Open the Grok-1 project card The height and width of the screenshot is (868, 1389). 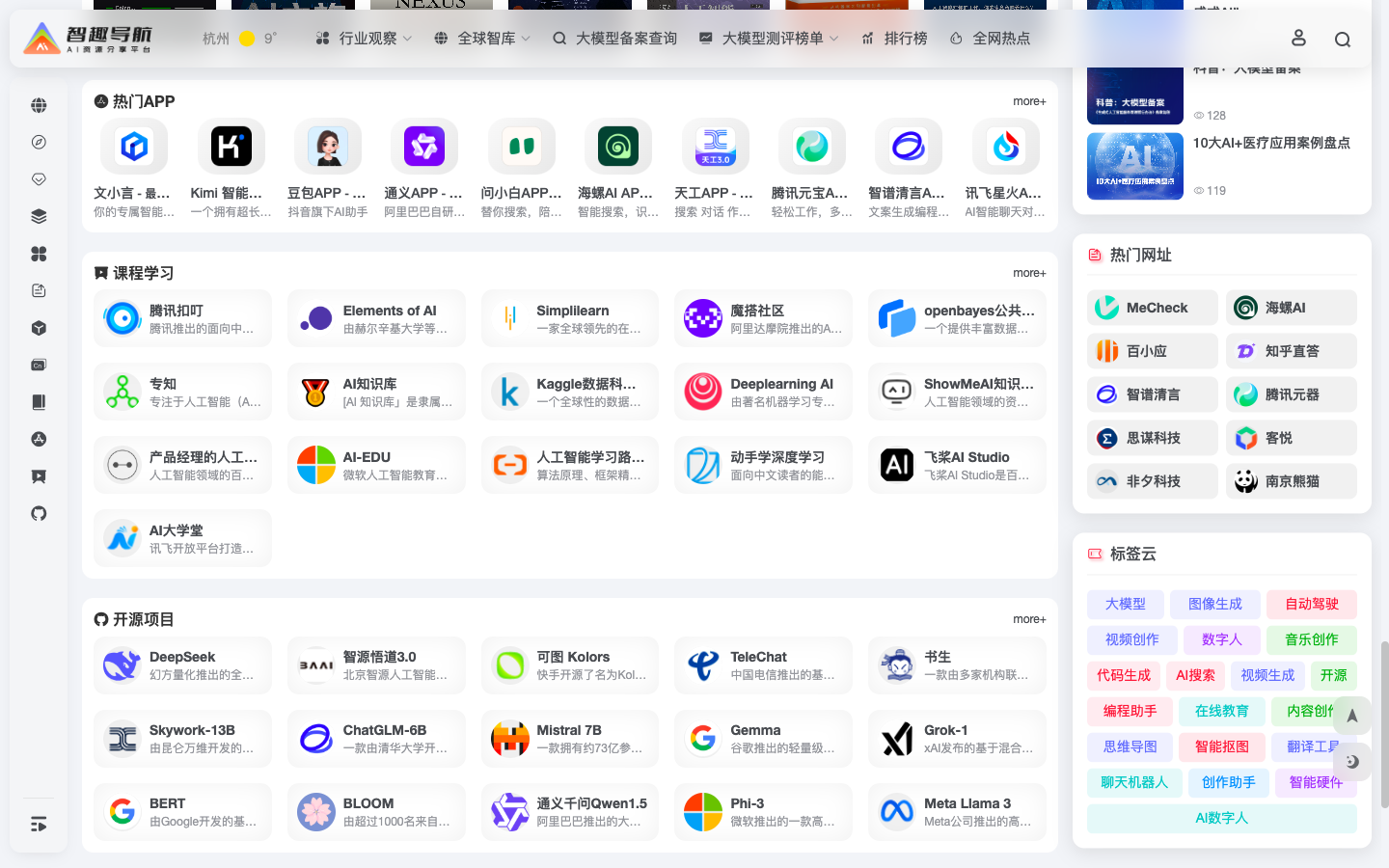click(957, 739)
